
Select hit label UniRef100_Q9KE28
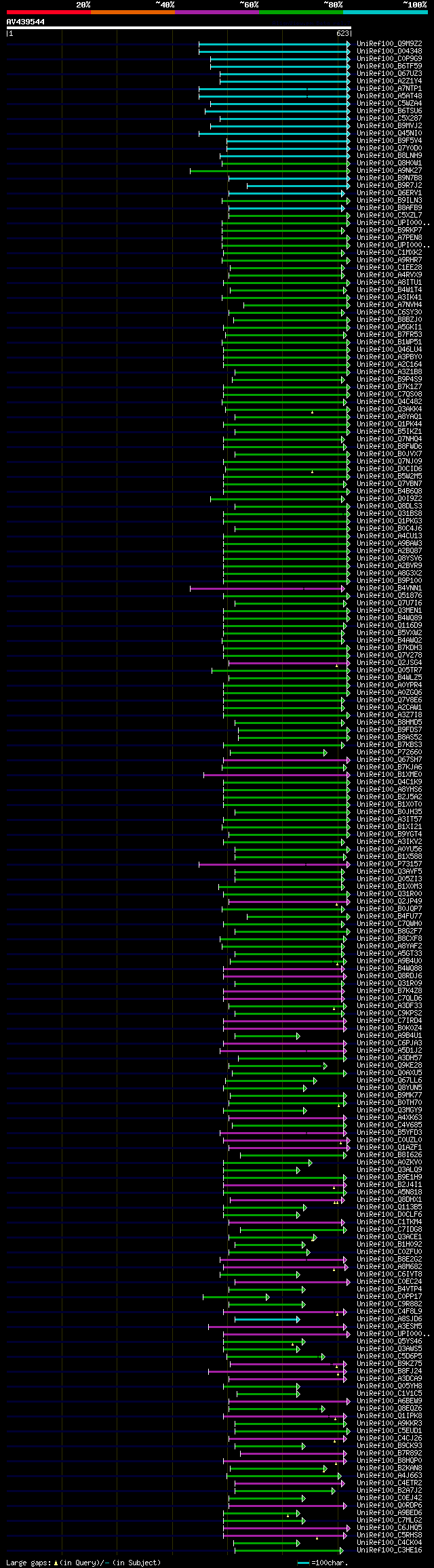pyautogui.click(x=389, y=1066)
